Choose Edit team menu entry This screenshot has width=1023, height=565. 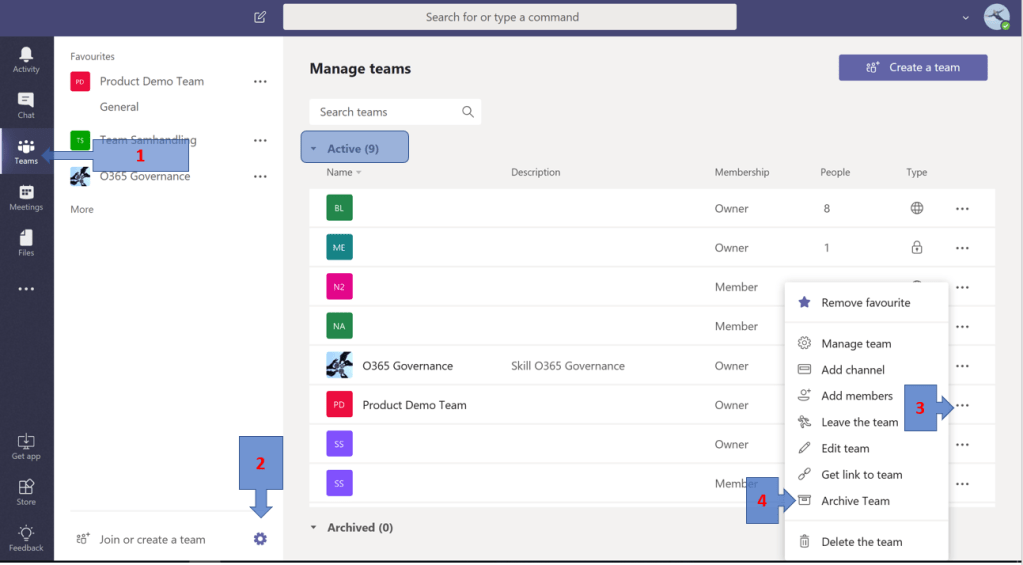coord(866,448)
